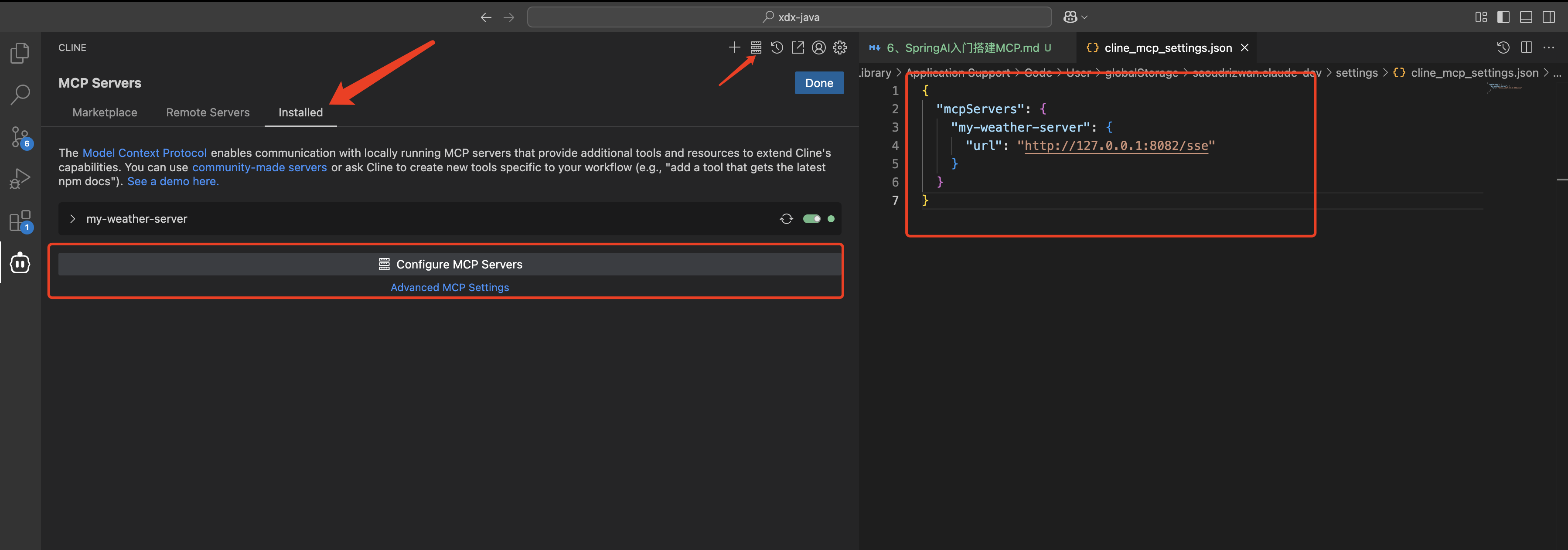Open Source Control view with badge
The width and height of the screenshot is (1568, 550).
(20, 137)
